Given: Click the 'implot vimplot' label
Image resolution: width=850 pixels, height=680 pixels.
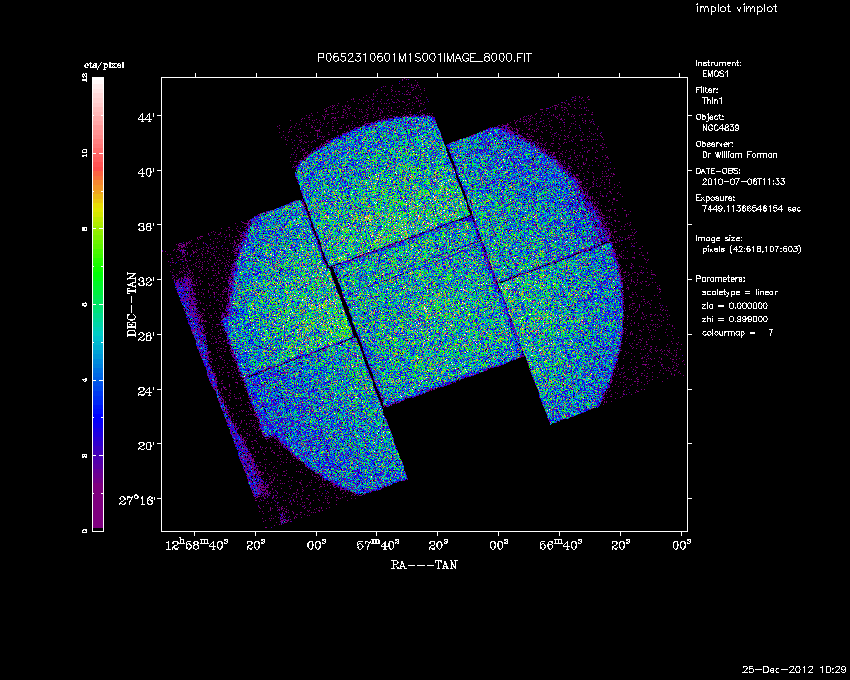Looking at the screenshot, I should click(x=736, y=9).
